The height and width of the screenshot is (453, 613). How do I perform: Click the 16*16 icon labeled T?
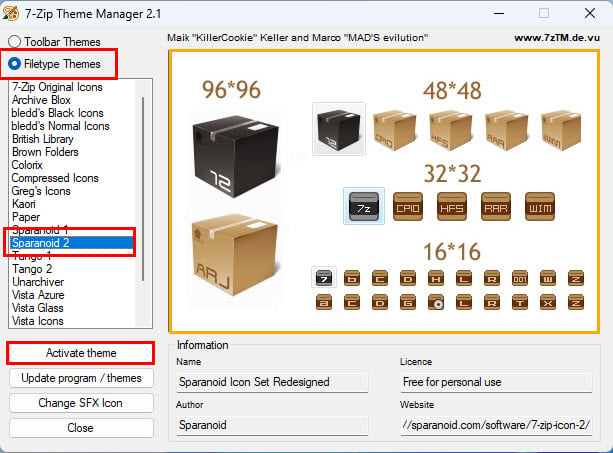point(520,303)
